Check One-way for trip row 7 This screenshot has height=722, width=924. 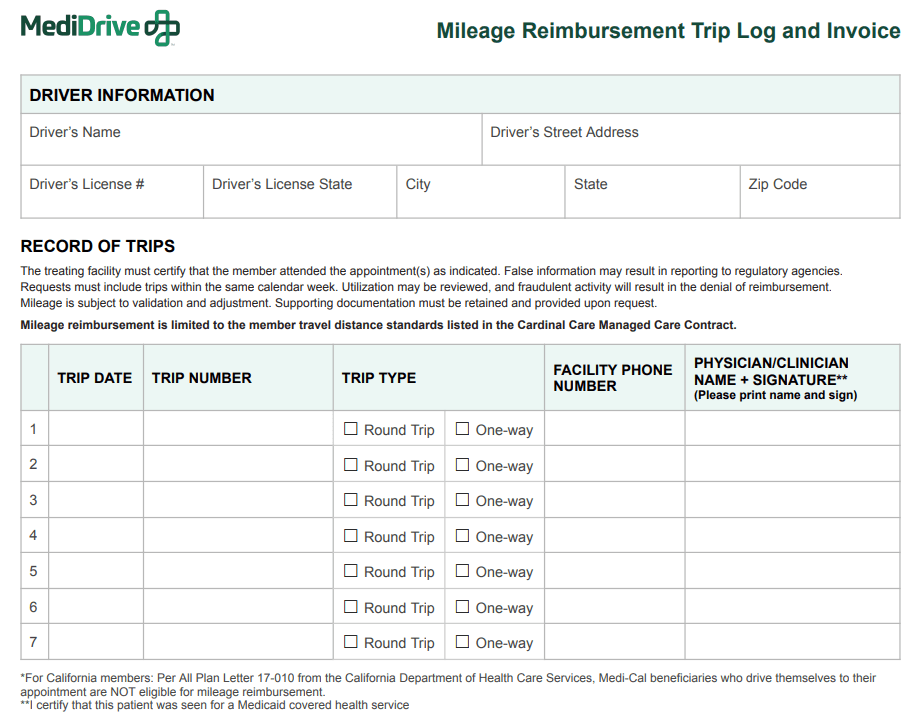tap(463, 641)
